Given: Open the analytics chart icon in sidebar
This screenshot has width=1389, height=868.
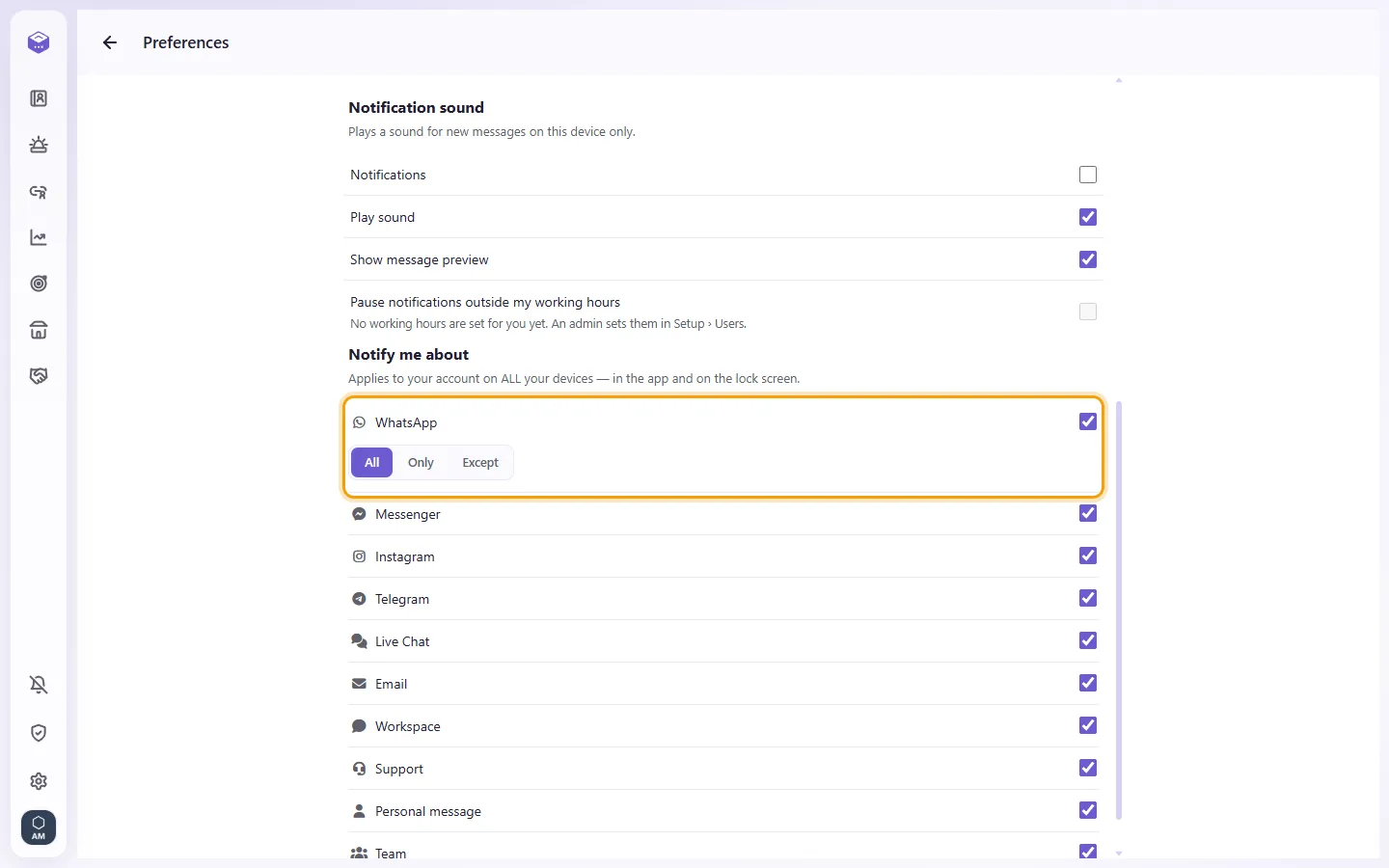Looking at the screenshot, I should pos(39,237).
